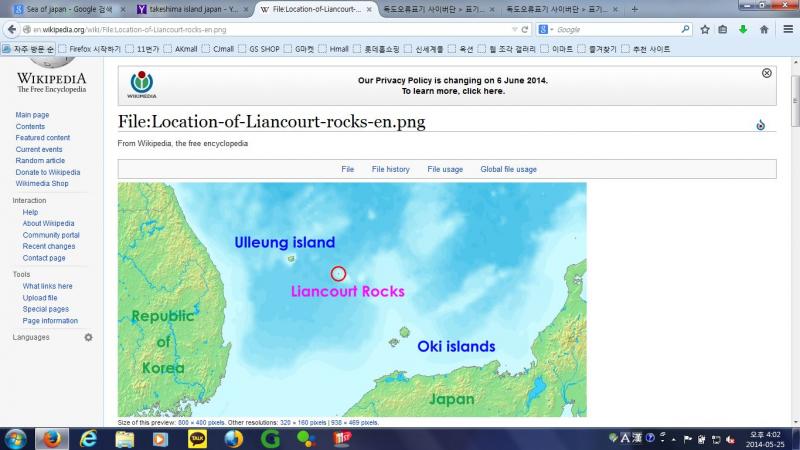The height and width of the screenshot is (450, 800).
Task: Switch to takeshima island japan tab
Action: pos(193,9)
